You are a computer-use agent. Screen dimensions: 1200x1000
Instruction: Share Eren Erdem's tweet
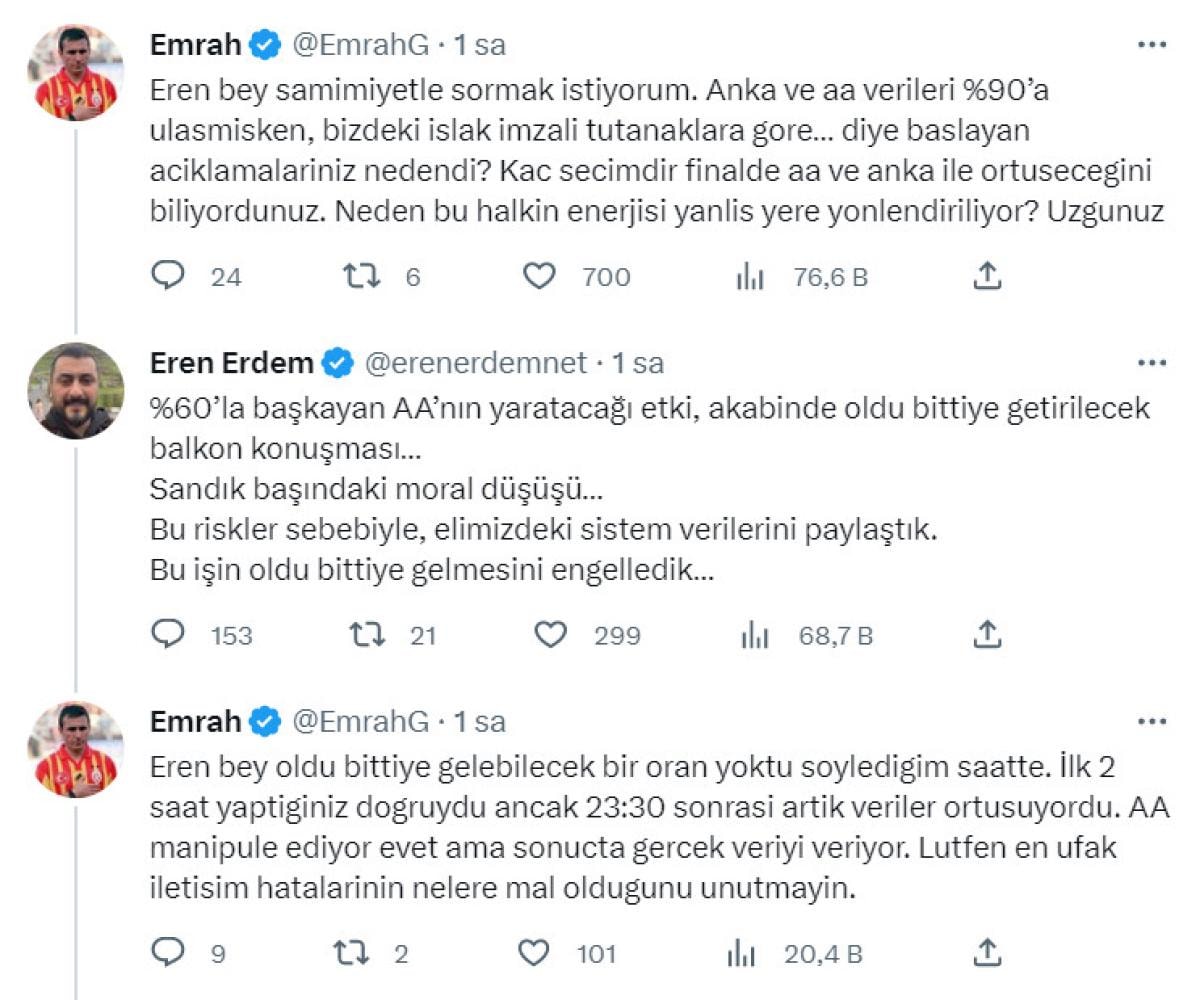[x=987, y=633]
